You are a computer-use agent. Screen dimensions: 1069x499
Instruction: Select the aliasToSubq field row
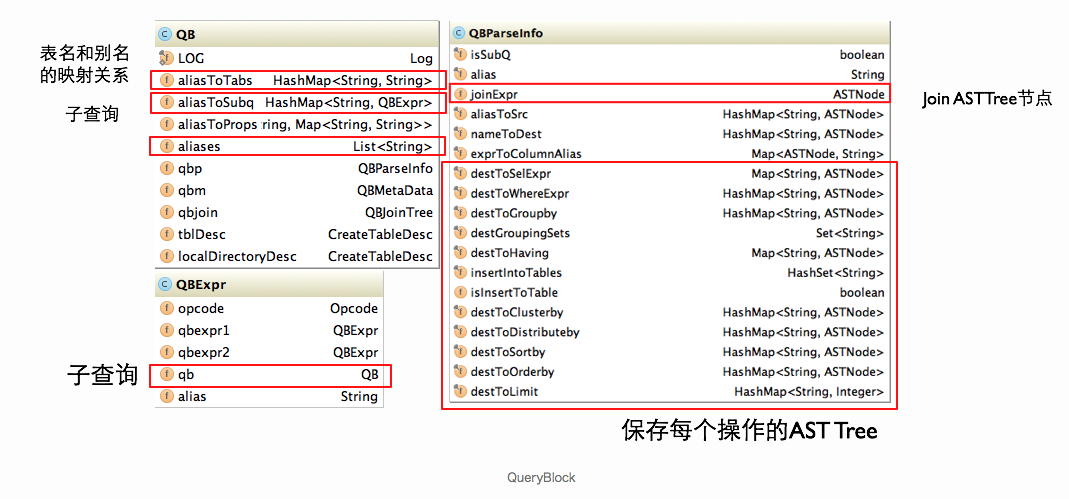click(296, 102)
